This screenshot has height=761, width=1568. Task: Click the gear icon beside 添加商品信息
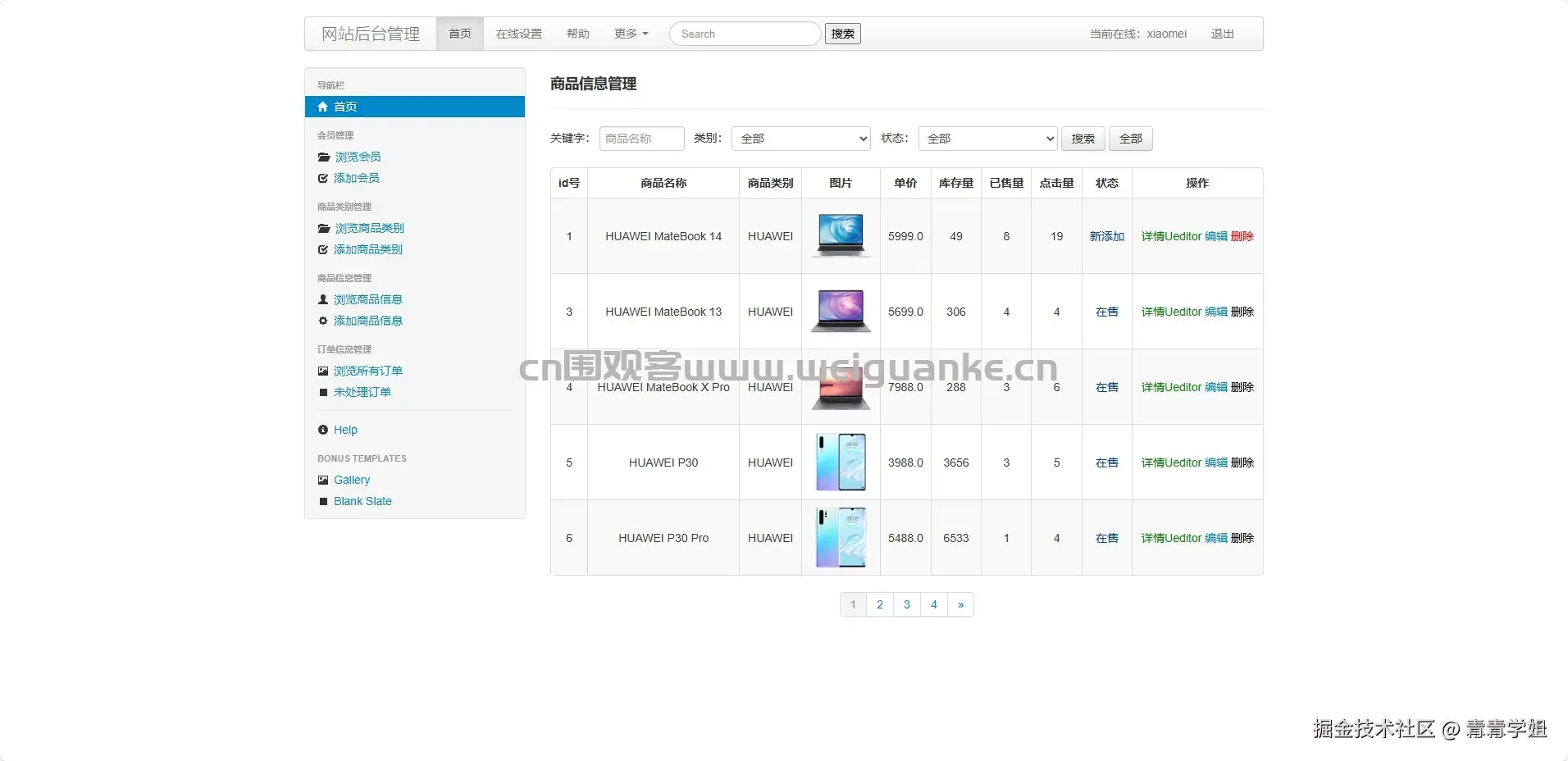(x=323, y=321)
